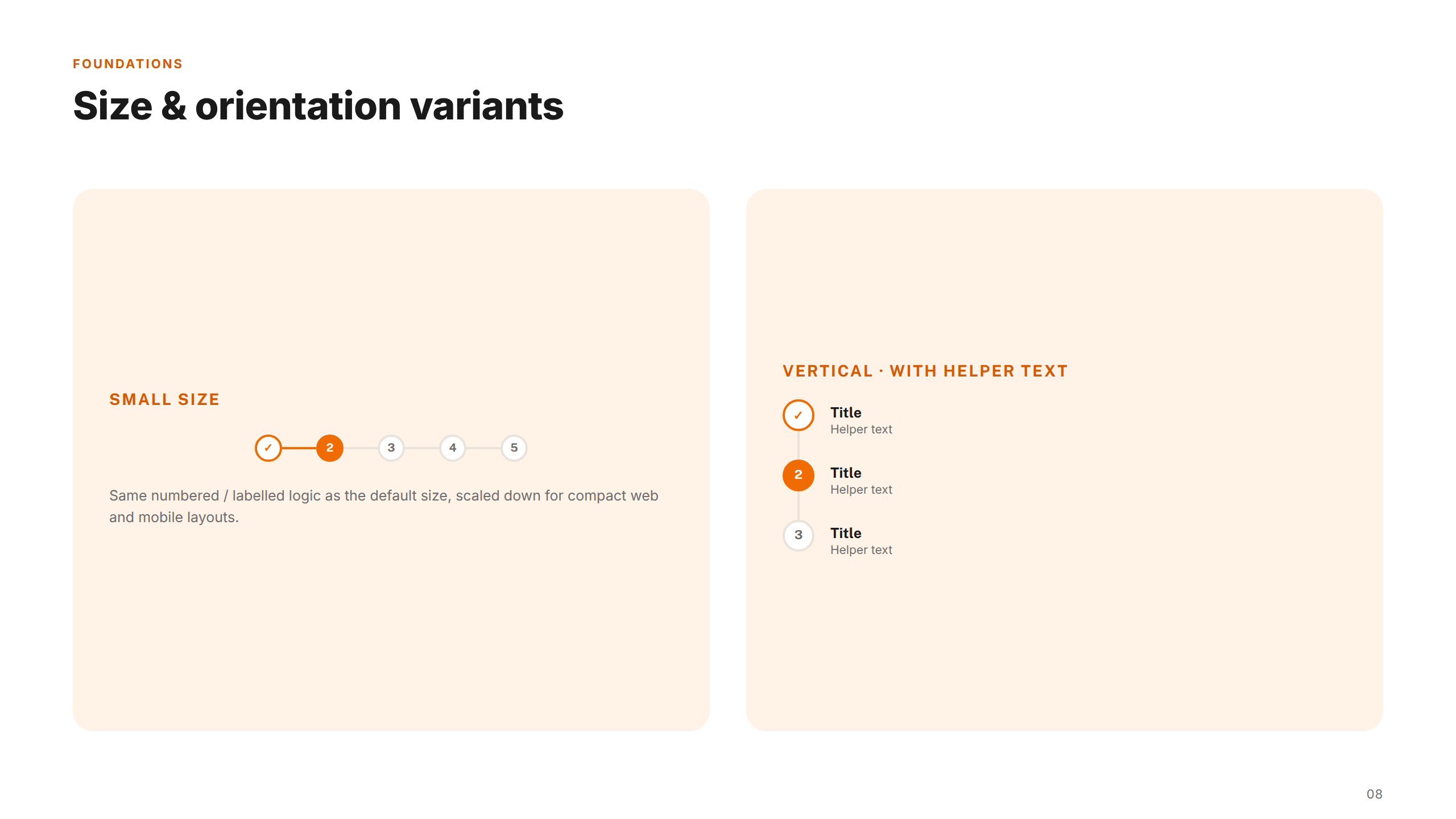Click Helper text under the second Title
Viewport: 1456px width, 819px height.
[x=861, y=490]
